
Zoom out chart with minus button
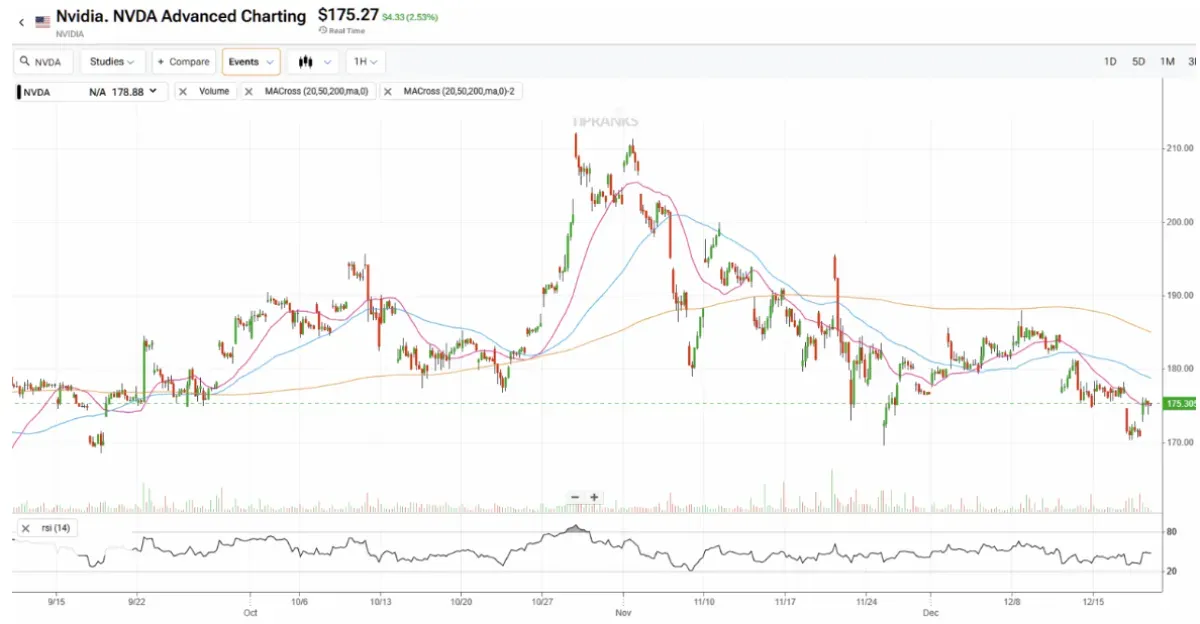coord(575,497)
